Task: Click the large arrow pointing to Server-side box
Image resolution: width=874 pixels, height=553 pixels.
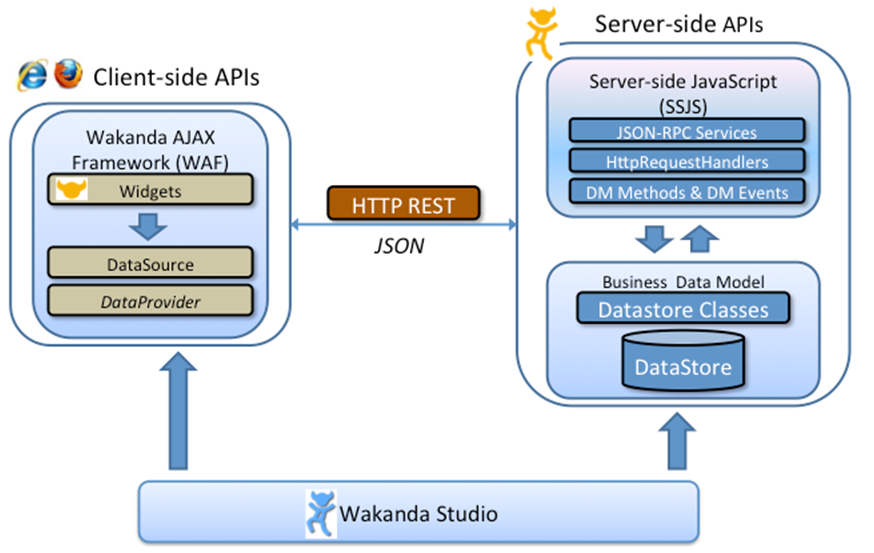Action: [x=677, y=441]
